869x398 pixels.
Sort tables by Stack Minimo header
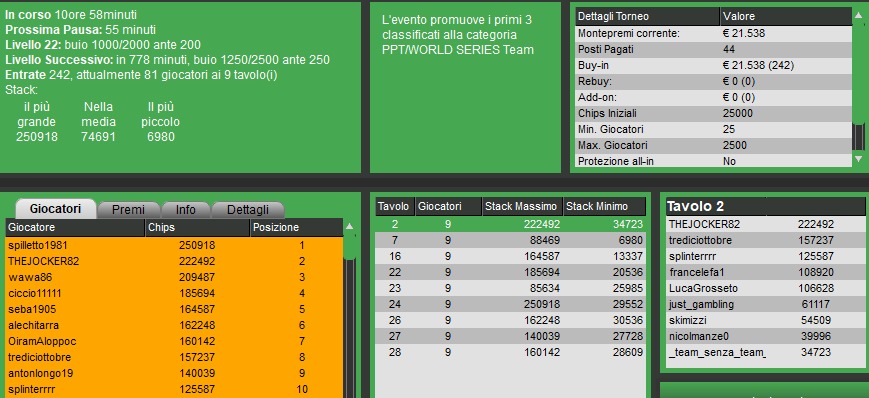coord(604,206)
